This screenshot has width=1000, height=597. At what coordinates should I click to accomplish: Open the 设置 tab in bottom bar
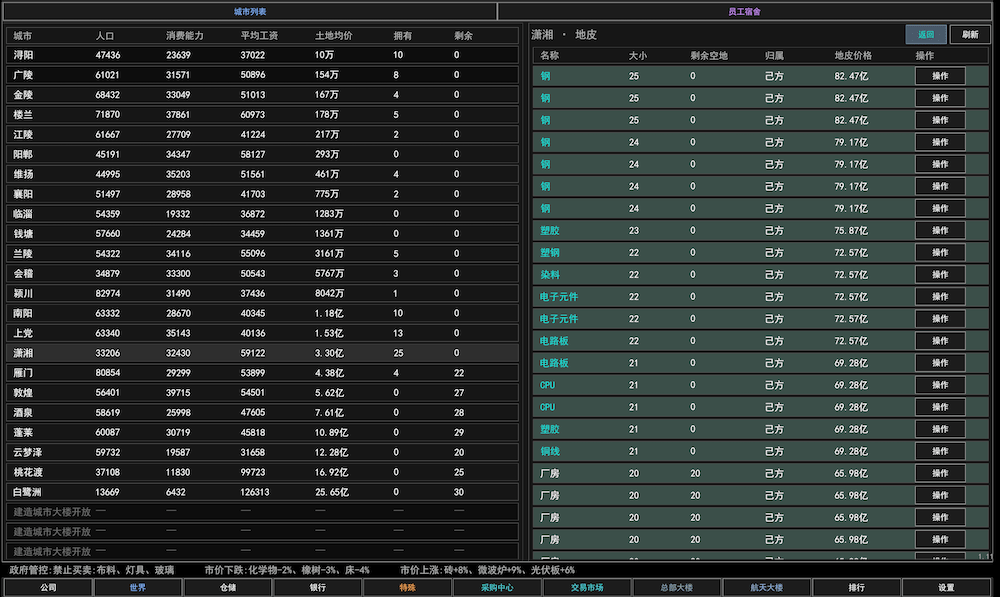946,587
